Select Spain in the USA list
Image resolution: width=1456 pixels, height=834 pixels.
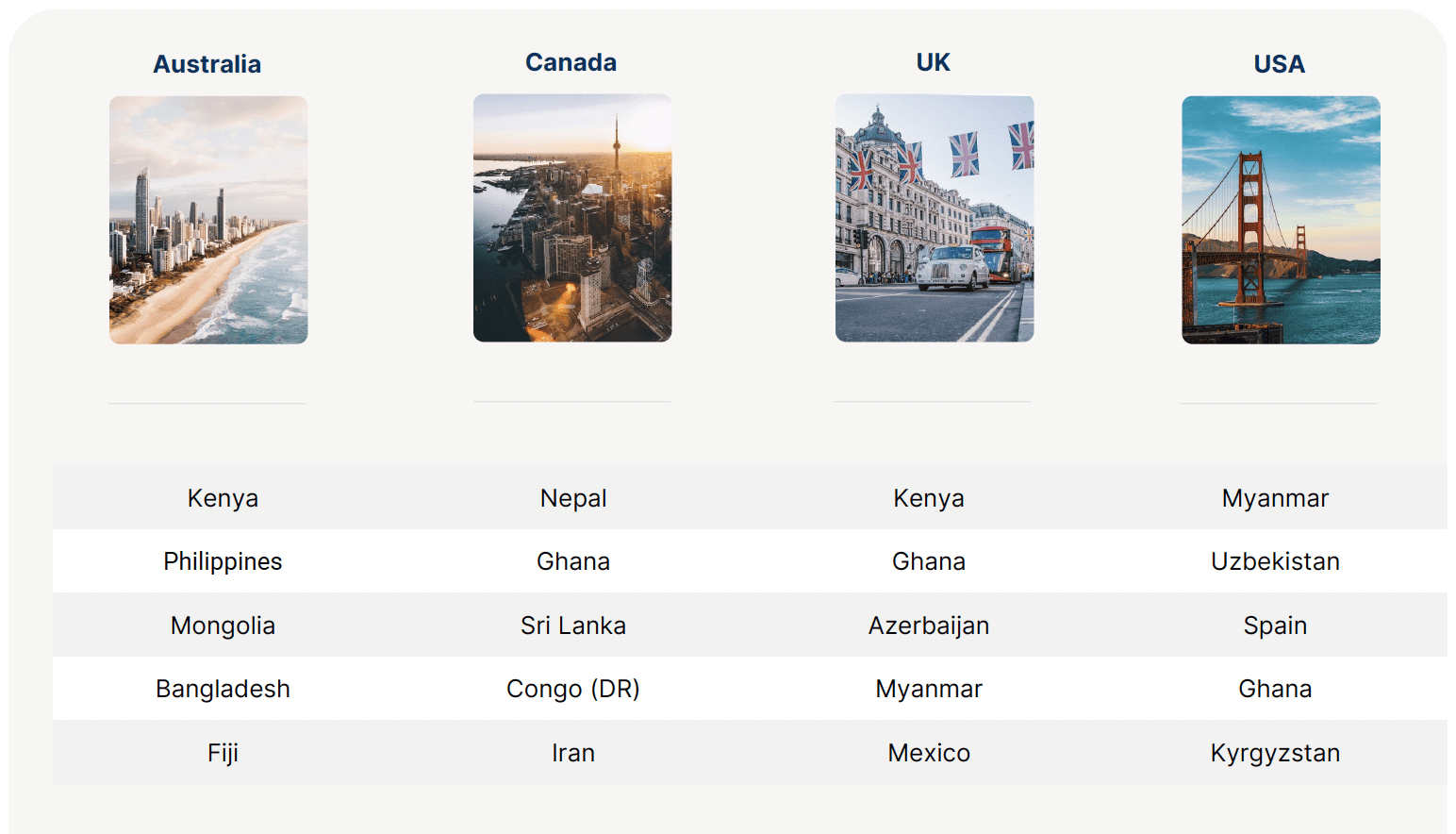click(1275, 625)
